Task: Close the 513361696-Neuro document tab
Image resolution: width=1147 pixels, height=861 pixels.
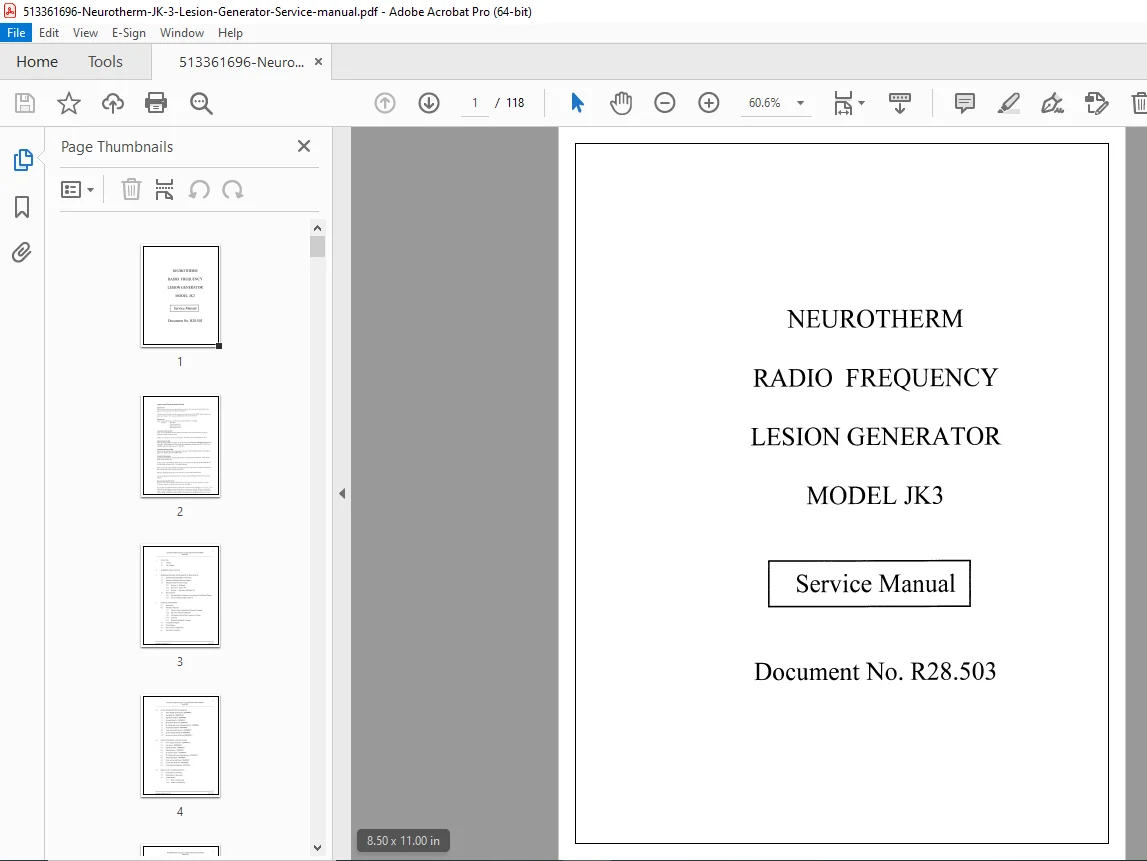Action: point(318,62)
